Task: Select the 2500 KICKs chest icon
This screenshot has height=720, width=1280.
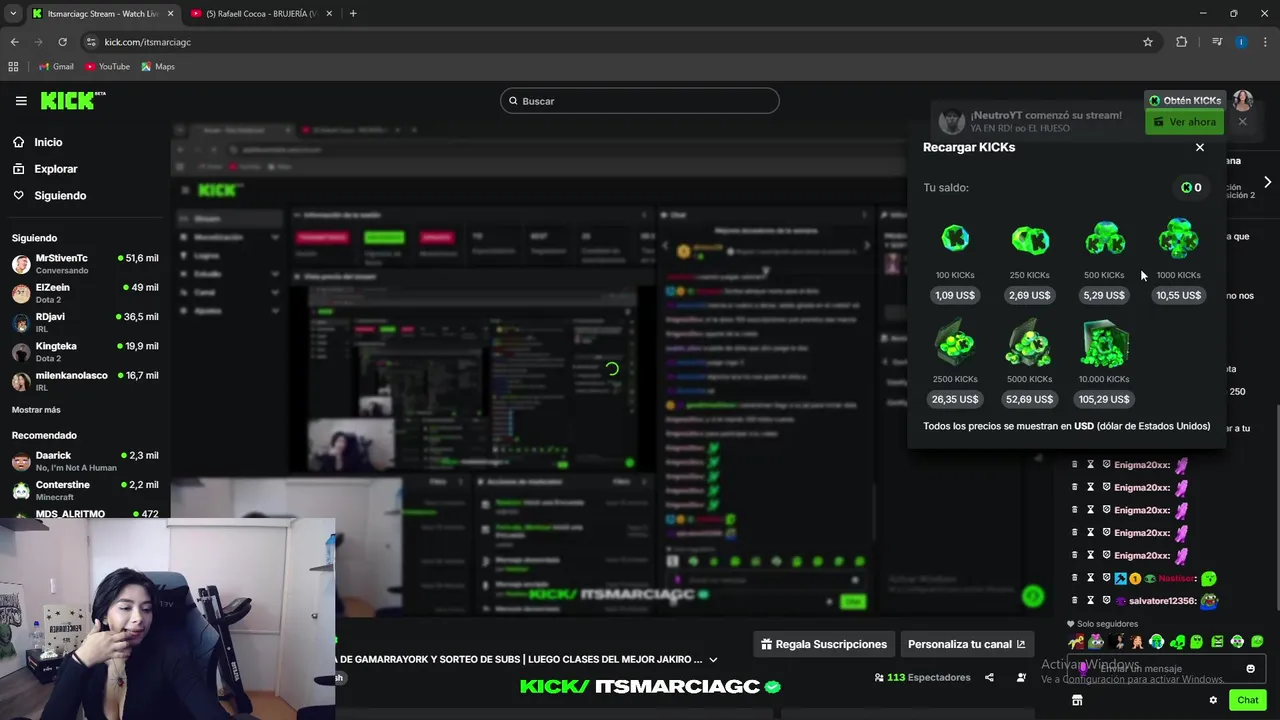Action: [955, 343]
